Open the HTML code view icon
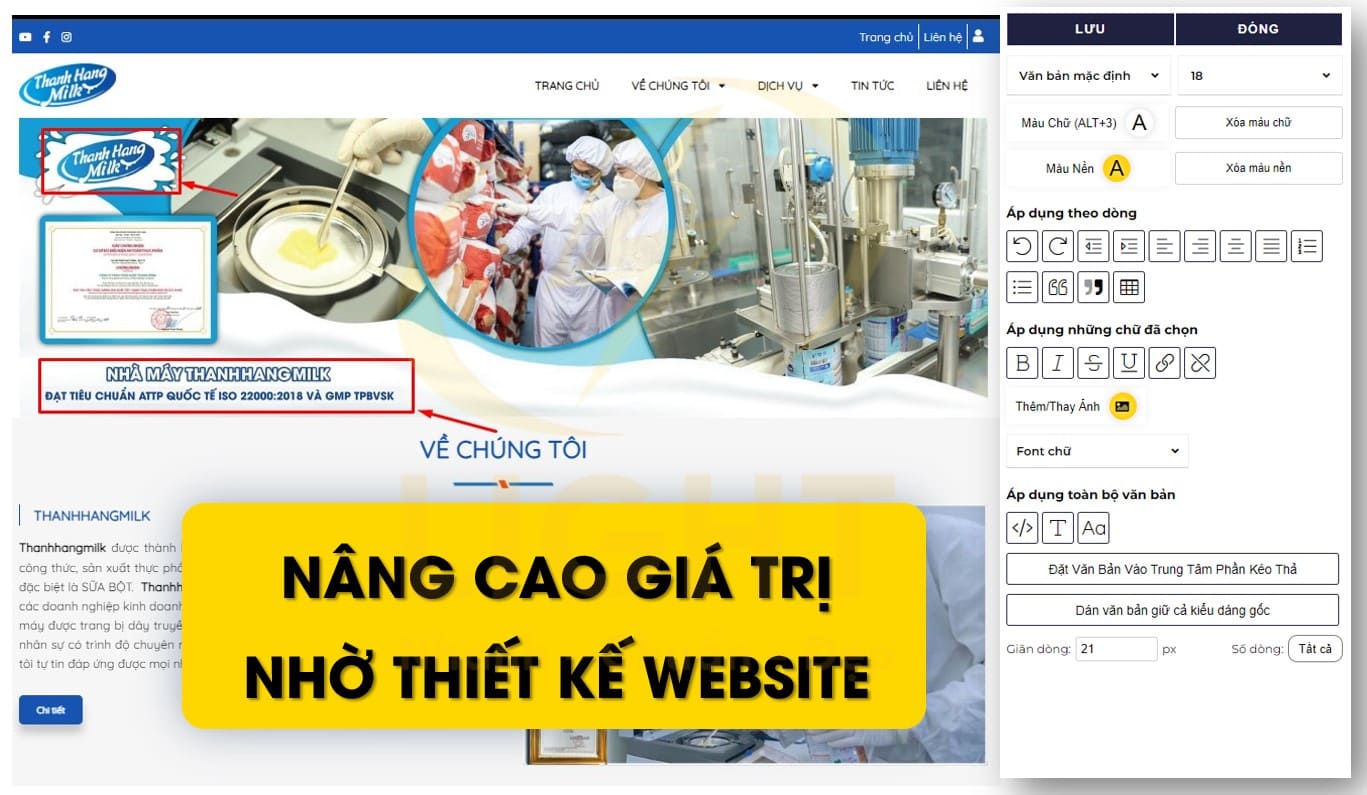This screenshot has width=1367, height=795. point(1022,528)
